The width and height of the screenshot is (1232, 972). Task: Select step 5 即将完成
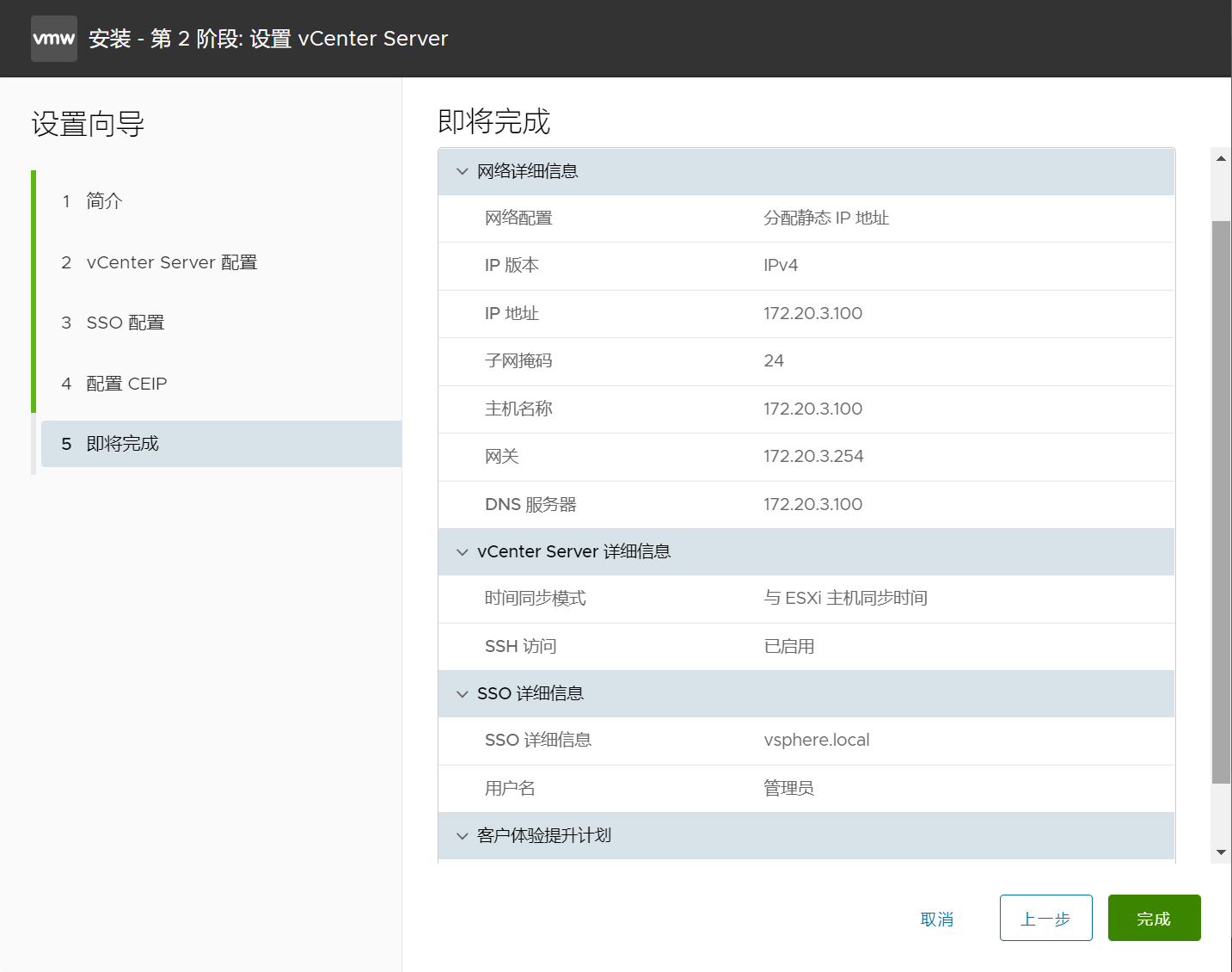point(221,444)
